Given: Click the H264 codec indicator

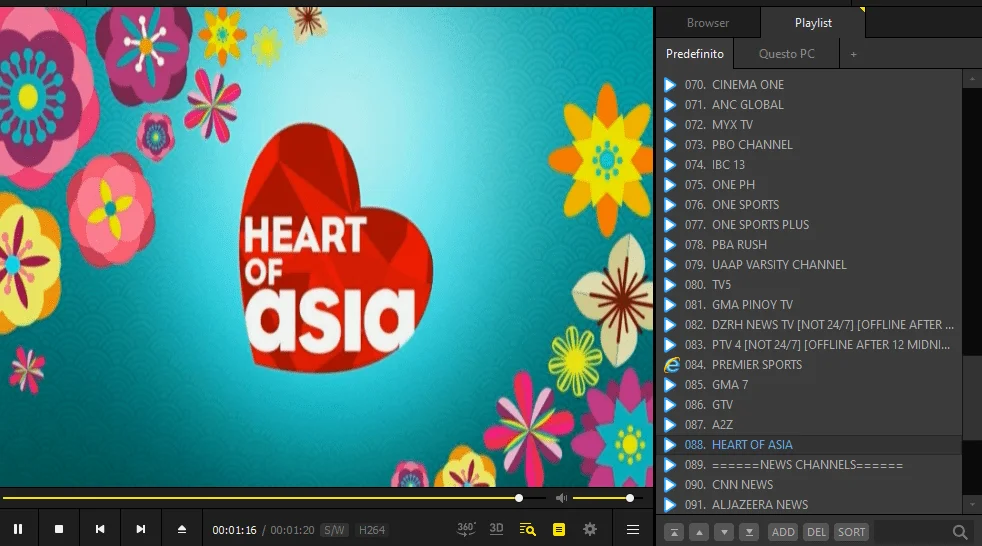Looking at the screenshot, I should coord(371,530).
